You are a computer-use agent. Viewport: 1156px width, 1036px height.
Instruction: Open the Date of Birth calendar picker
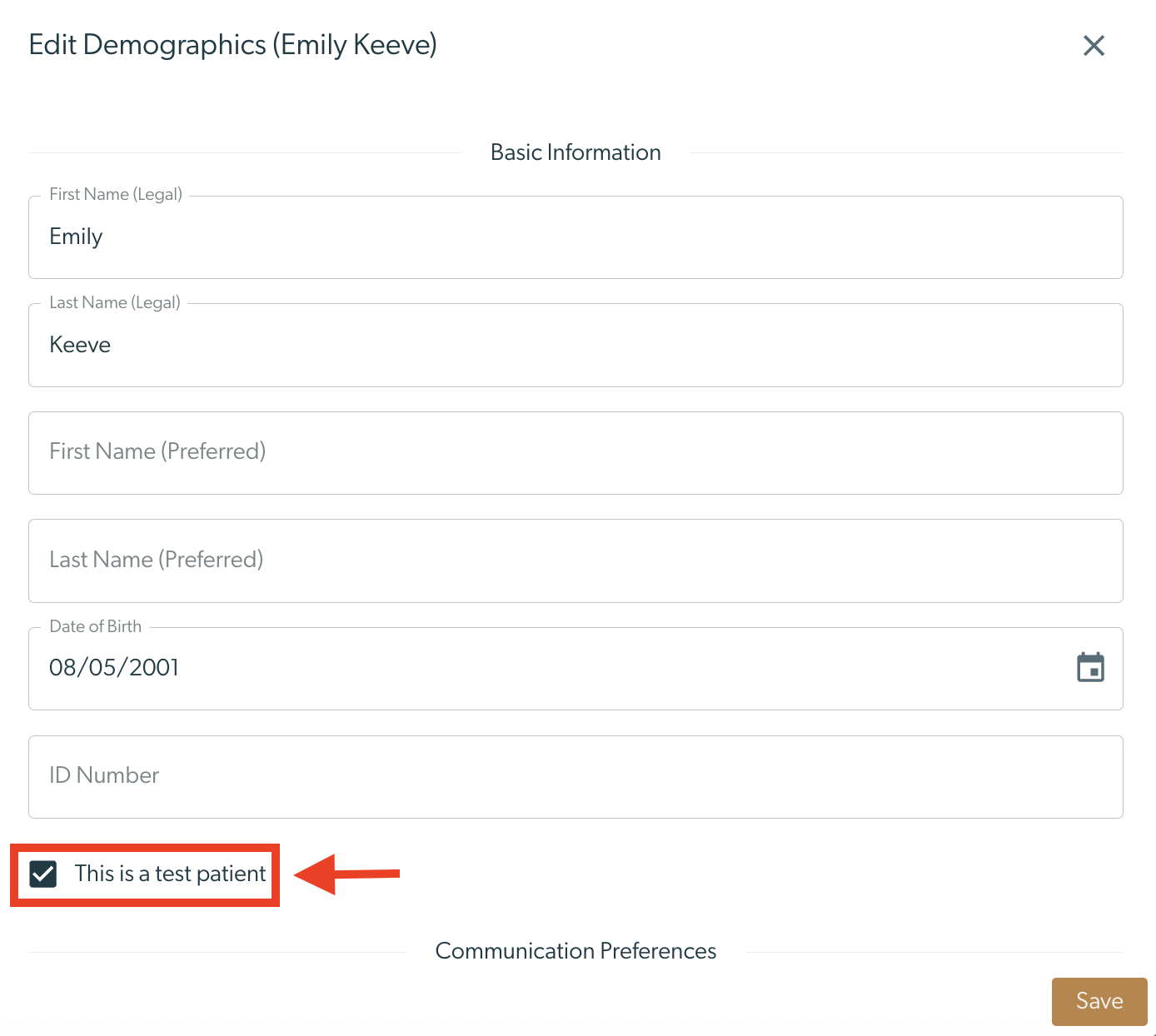1090,667
